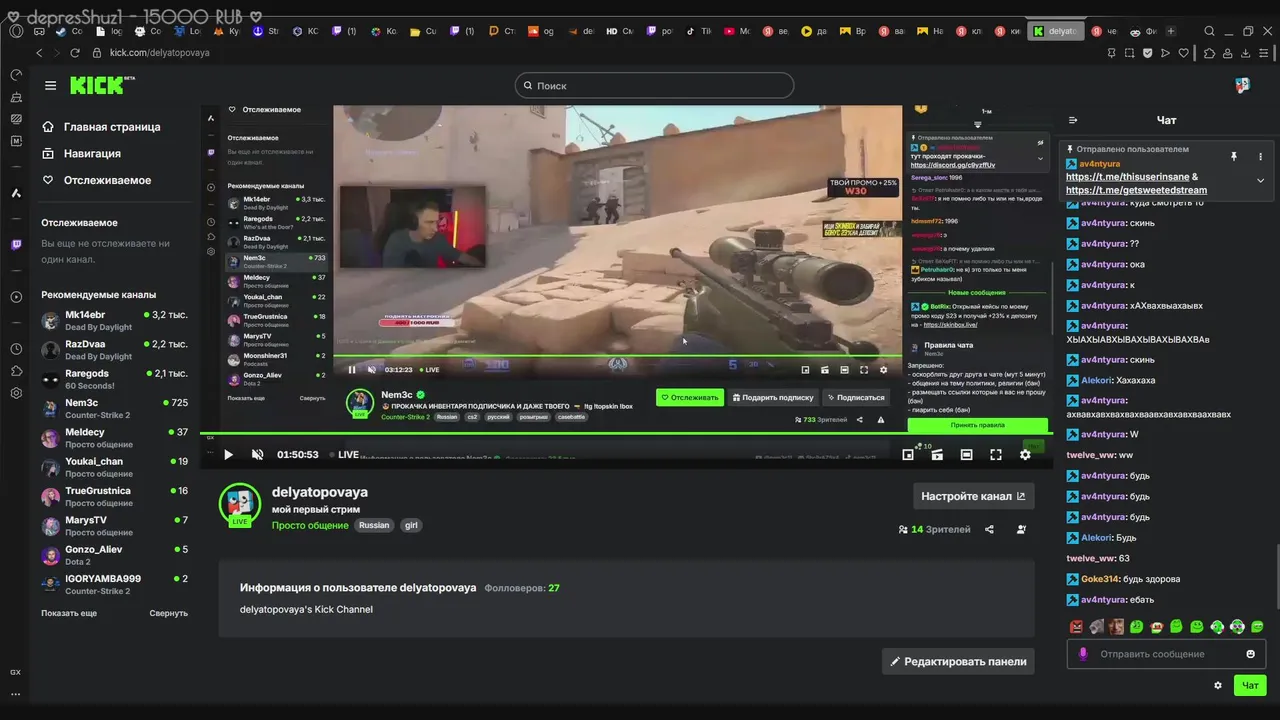Open Aria AI icon in Opera sidebar
Viewport: 1280px width, 720px height.
(x=16, y=192)
